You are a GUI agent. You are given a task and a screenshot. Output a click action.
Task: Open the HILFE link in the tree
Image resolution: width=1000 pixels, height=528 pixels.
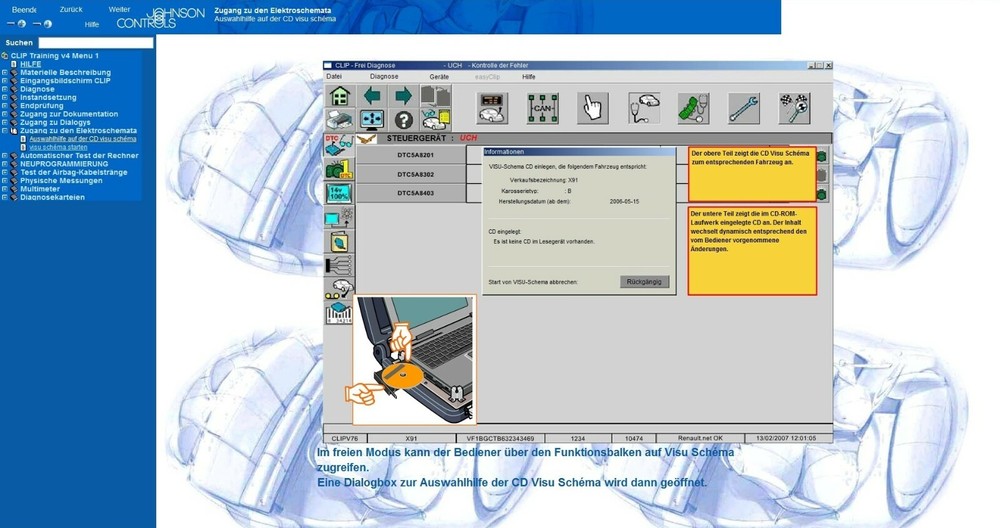31,64
